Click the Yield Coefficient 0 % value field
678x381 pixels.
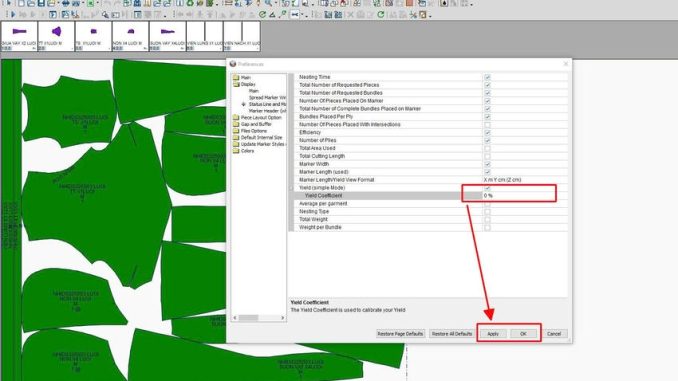coord(525,196)
